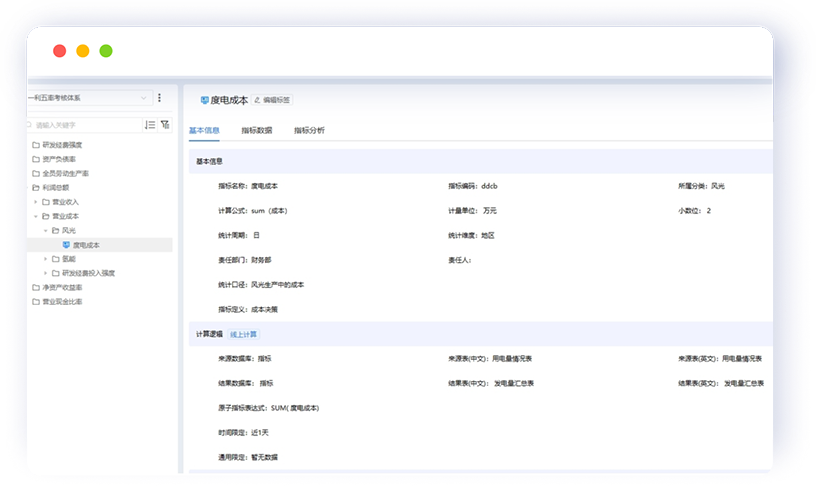This screenshot has height=490, width=816.
Task: Switch to the 指标分析 tab
Action: [309, 130]
